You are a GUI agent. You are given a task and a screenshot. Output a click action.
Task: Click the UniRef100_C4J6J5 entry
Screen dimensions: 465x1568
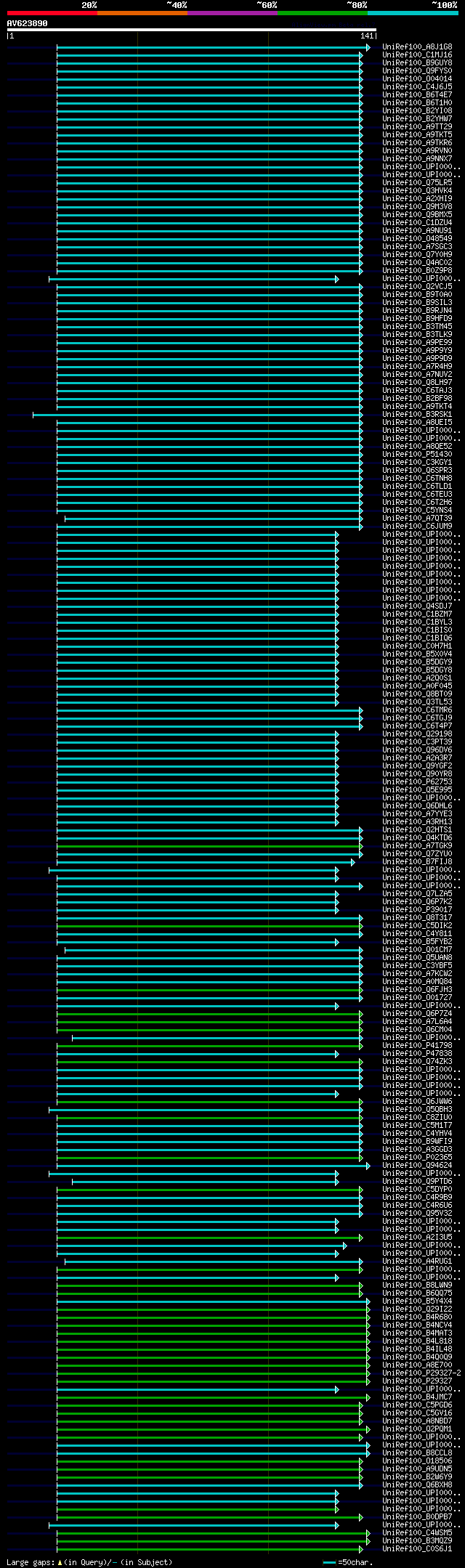click(417, 87)
